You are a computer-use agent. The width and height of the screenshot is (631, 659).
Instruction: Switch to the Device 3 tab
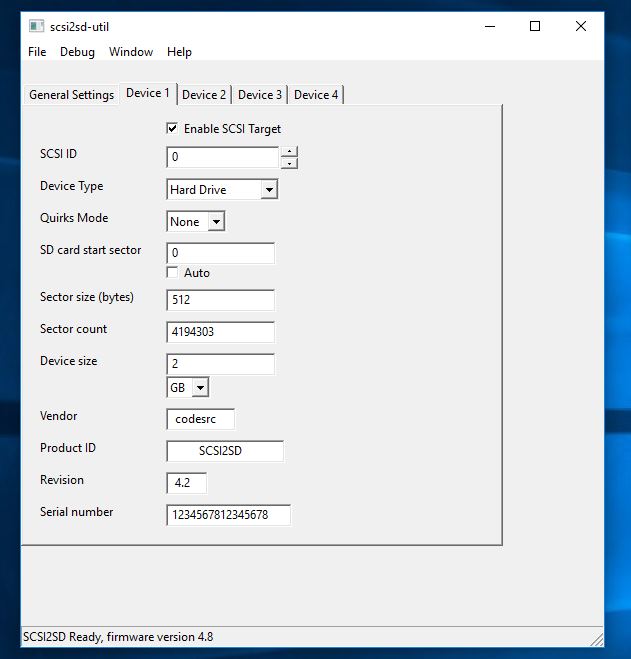click(260, 95)
